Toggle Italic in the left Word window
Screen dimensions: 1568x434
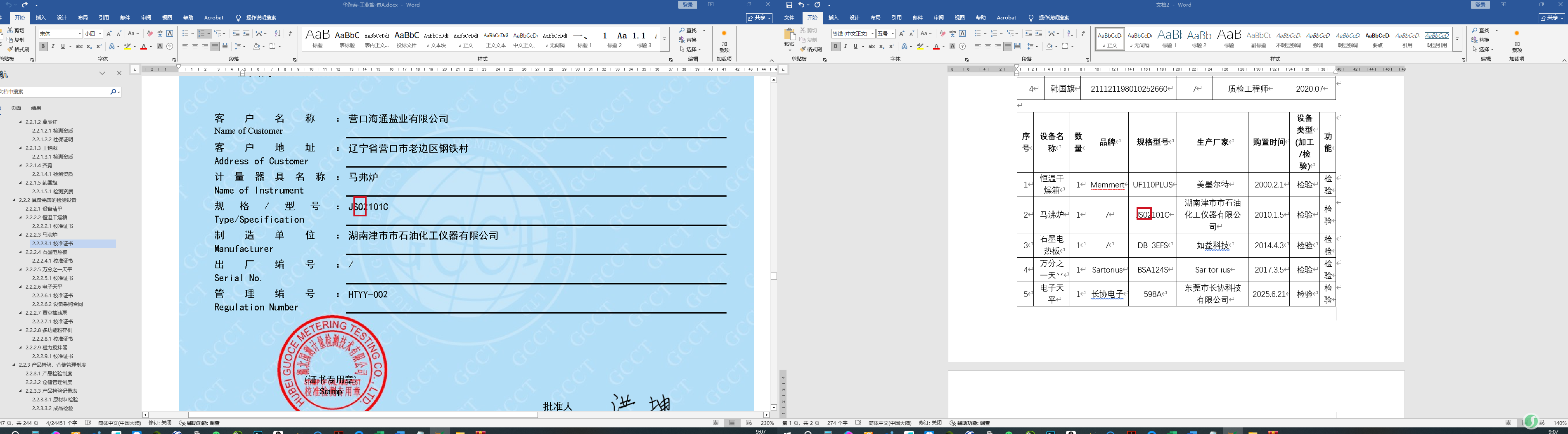pyautogui.click(x=53, y=46)
